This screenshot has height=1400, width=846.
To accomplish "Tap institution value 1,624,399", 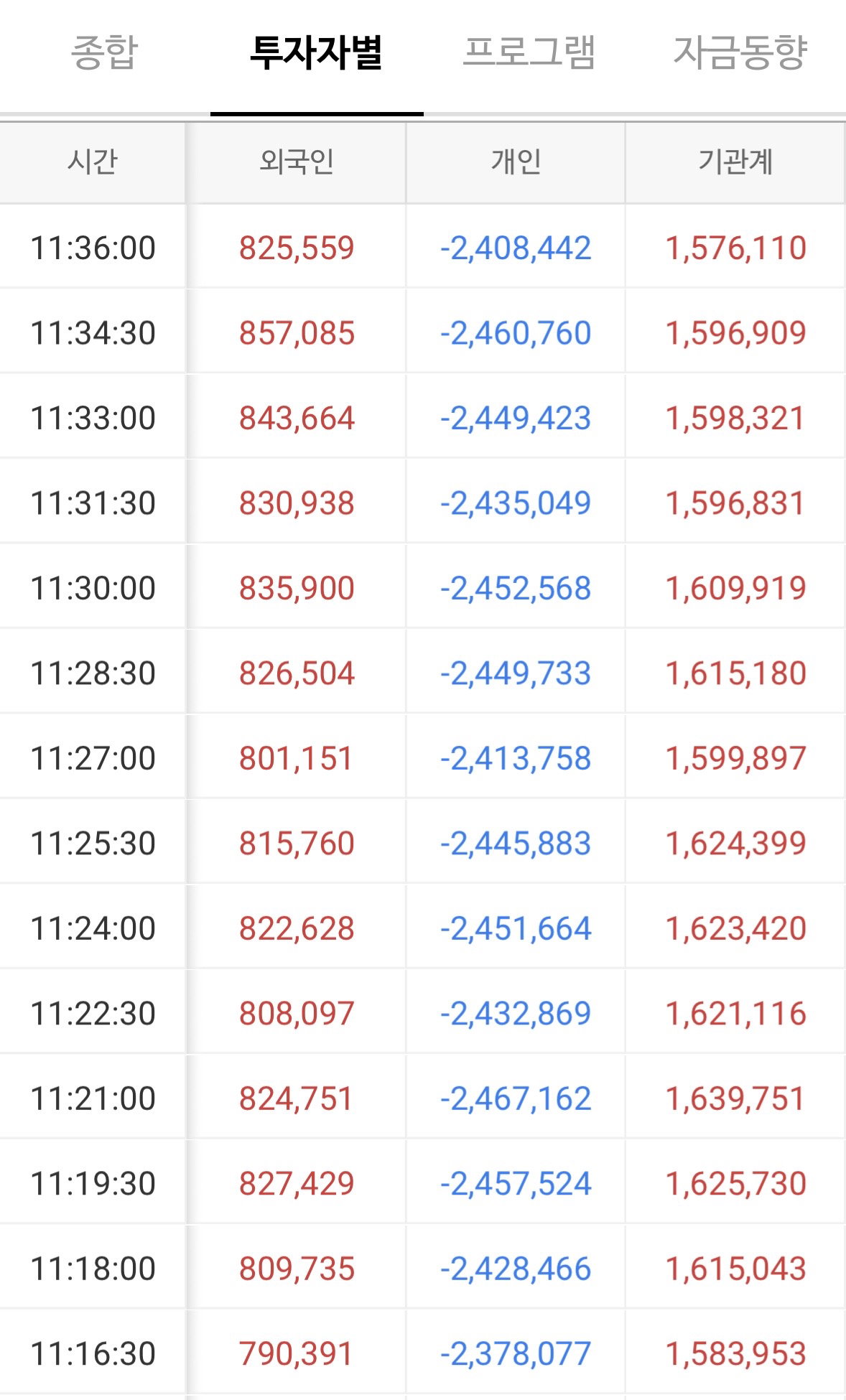I will tap(735, 844).
